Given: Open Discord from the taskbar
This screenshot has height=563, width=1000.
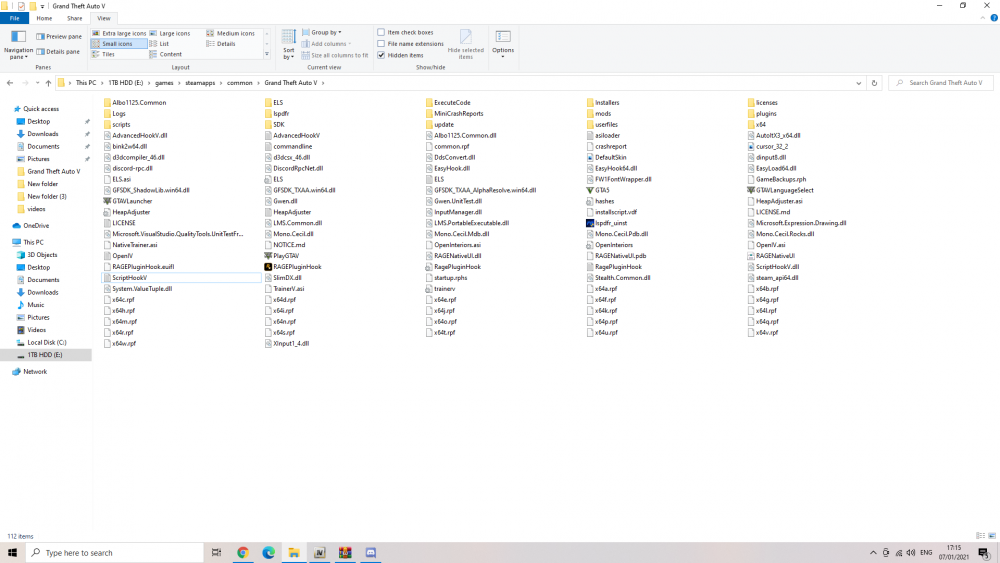Looking at the screenshot, I should click(x=371, y=553).
